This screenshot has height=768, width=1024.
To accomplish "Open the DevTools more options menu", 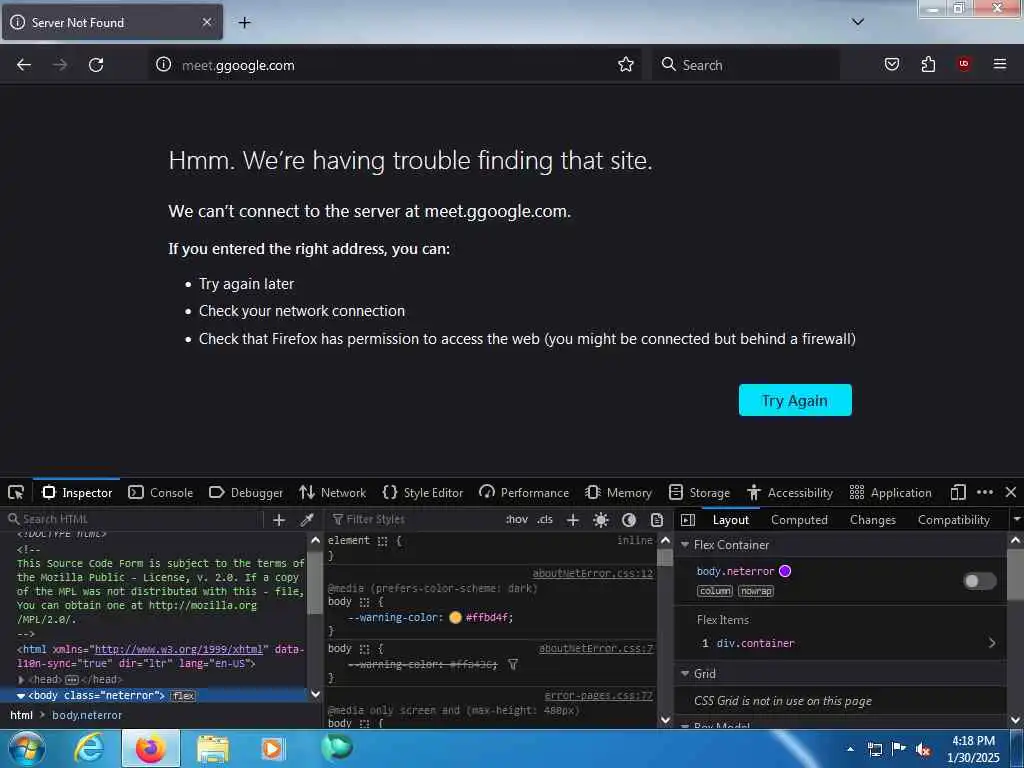I will click(985, 492).
